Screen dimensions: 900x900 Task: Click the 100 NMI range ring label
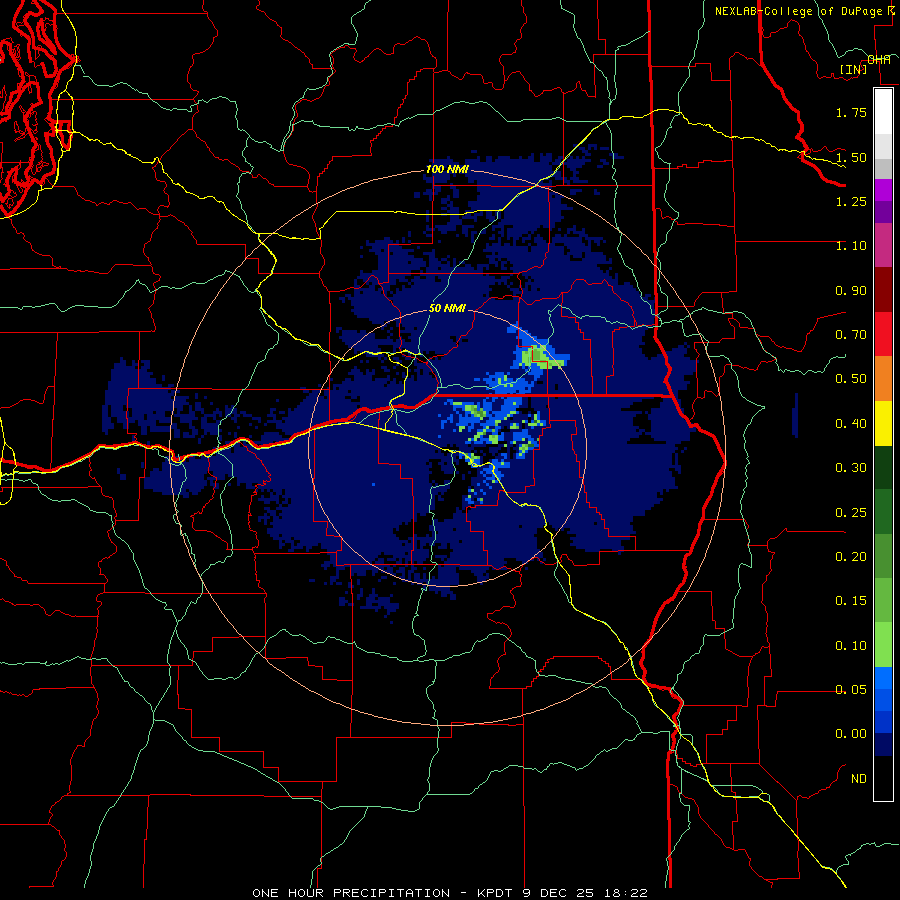pos(447,170)
